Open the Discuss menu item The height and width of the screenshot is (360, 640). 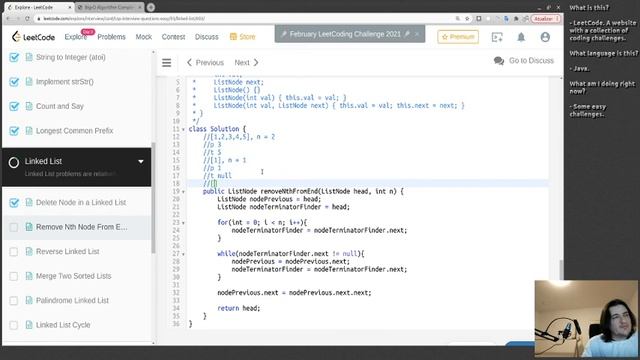(206, 37)
